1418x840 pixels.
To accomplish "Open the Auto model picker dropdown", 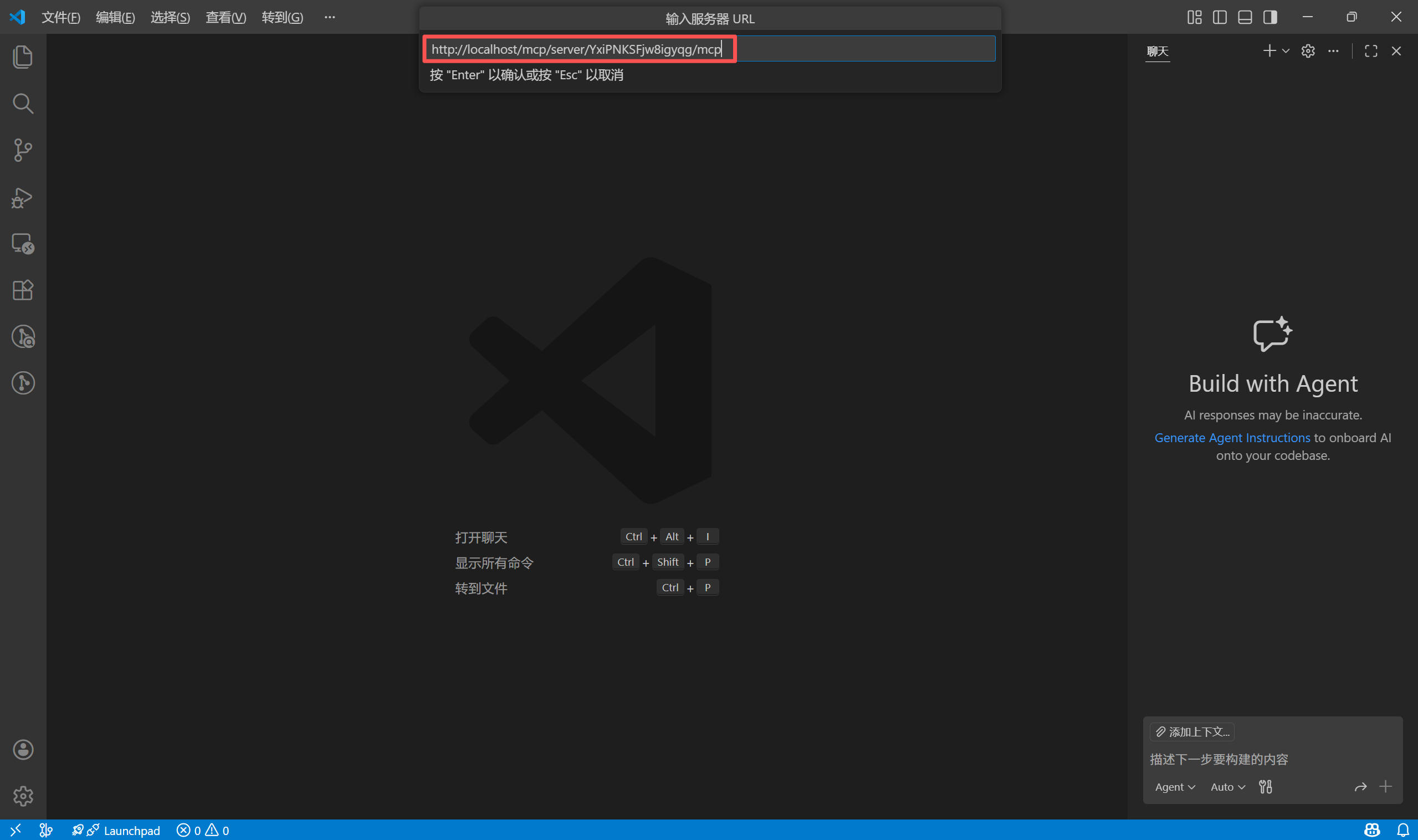I will [1227, 787].
